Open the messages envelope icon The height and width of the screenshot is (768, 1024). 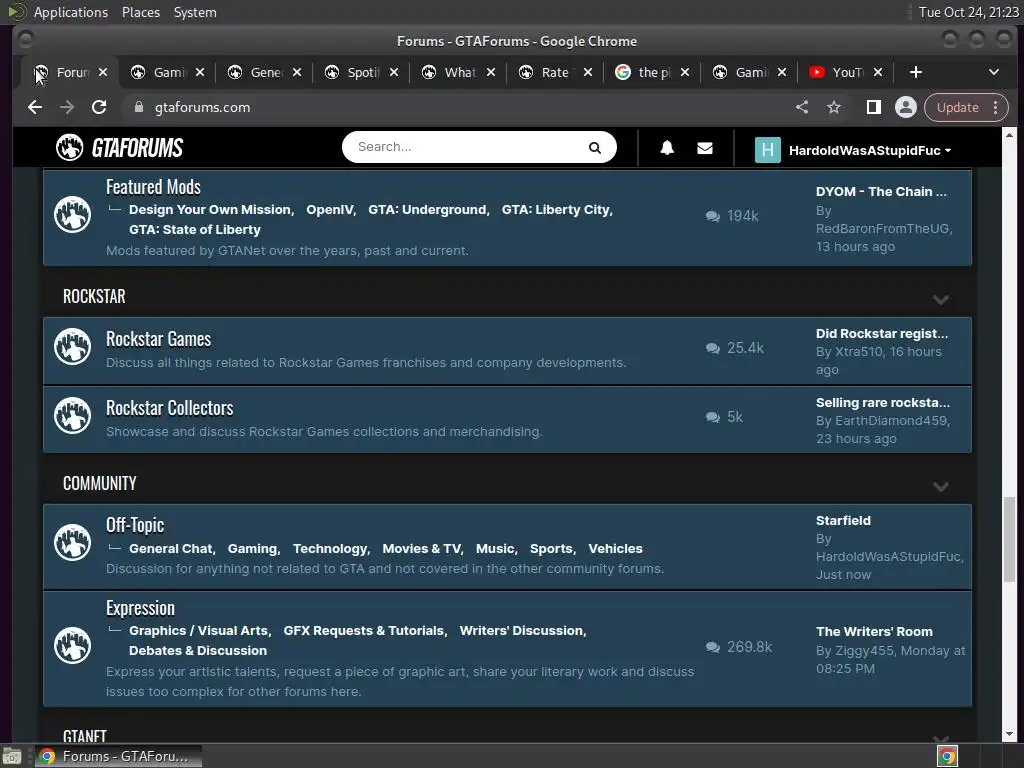[x=705, y=148]
